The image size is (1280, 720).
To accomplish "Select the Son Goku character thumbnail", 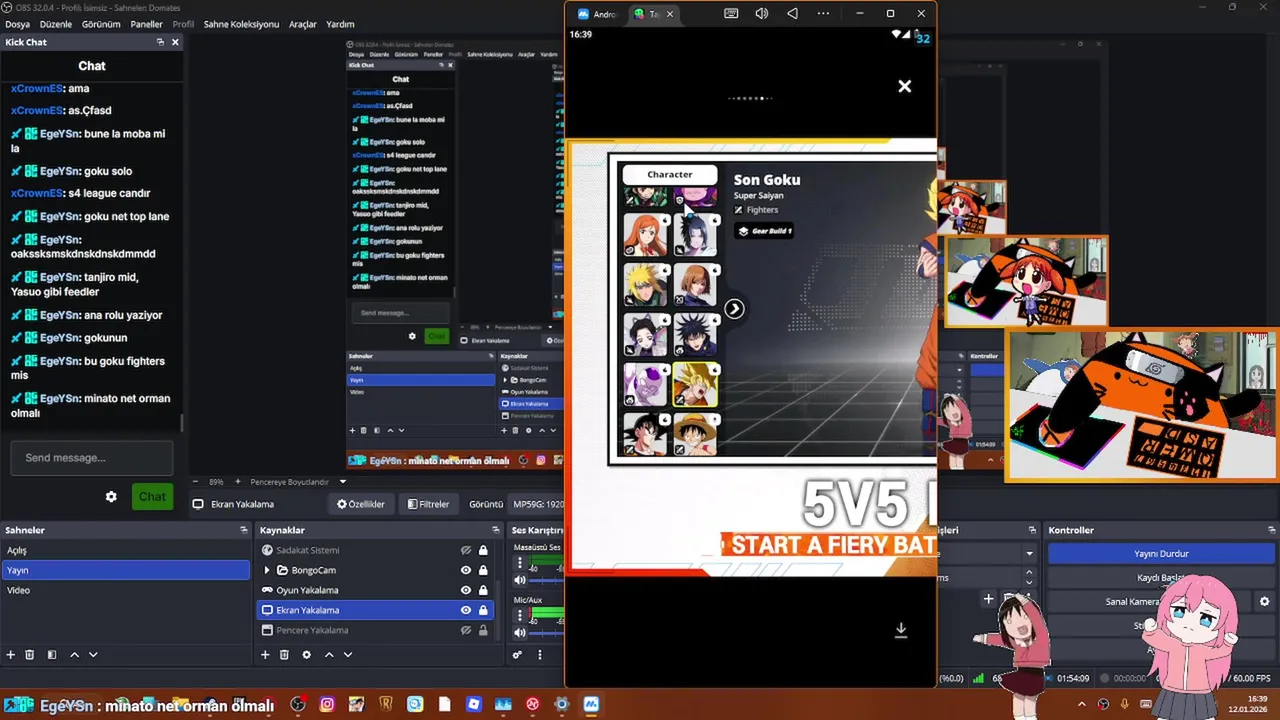I will pos(695,384).
